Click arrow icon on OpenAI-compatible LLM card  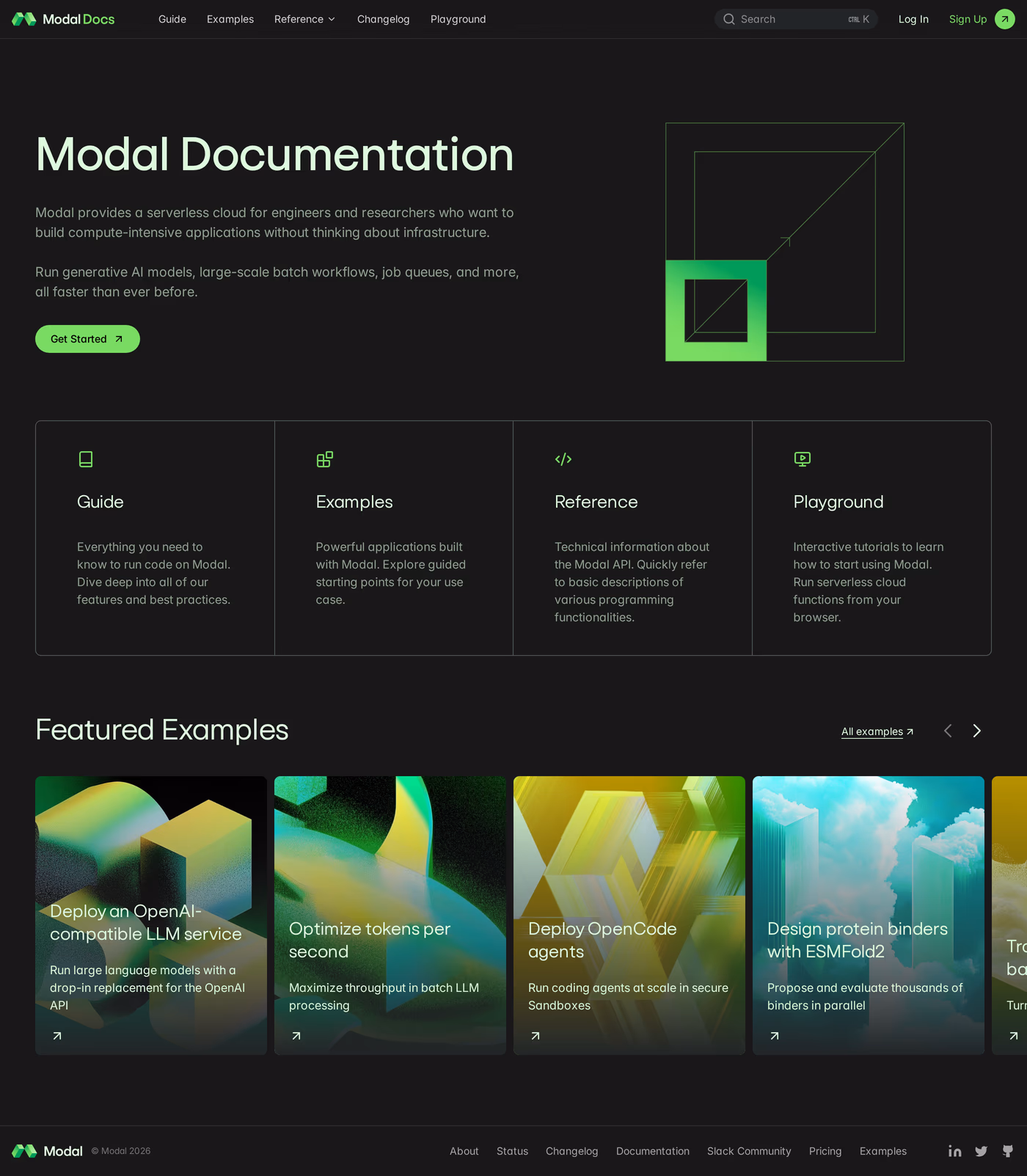[x=57, y=1036]
